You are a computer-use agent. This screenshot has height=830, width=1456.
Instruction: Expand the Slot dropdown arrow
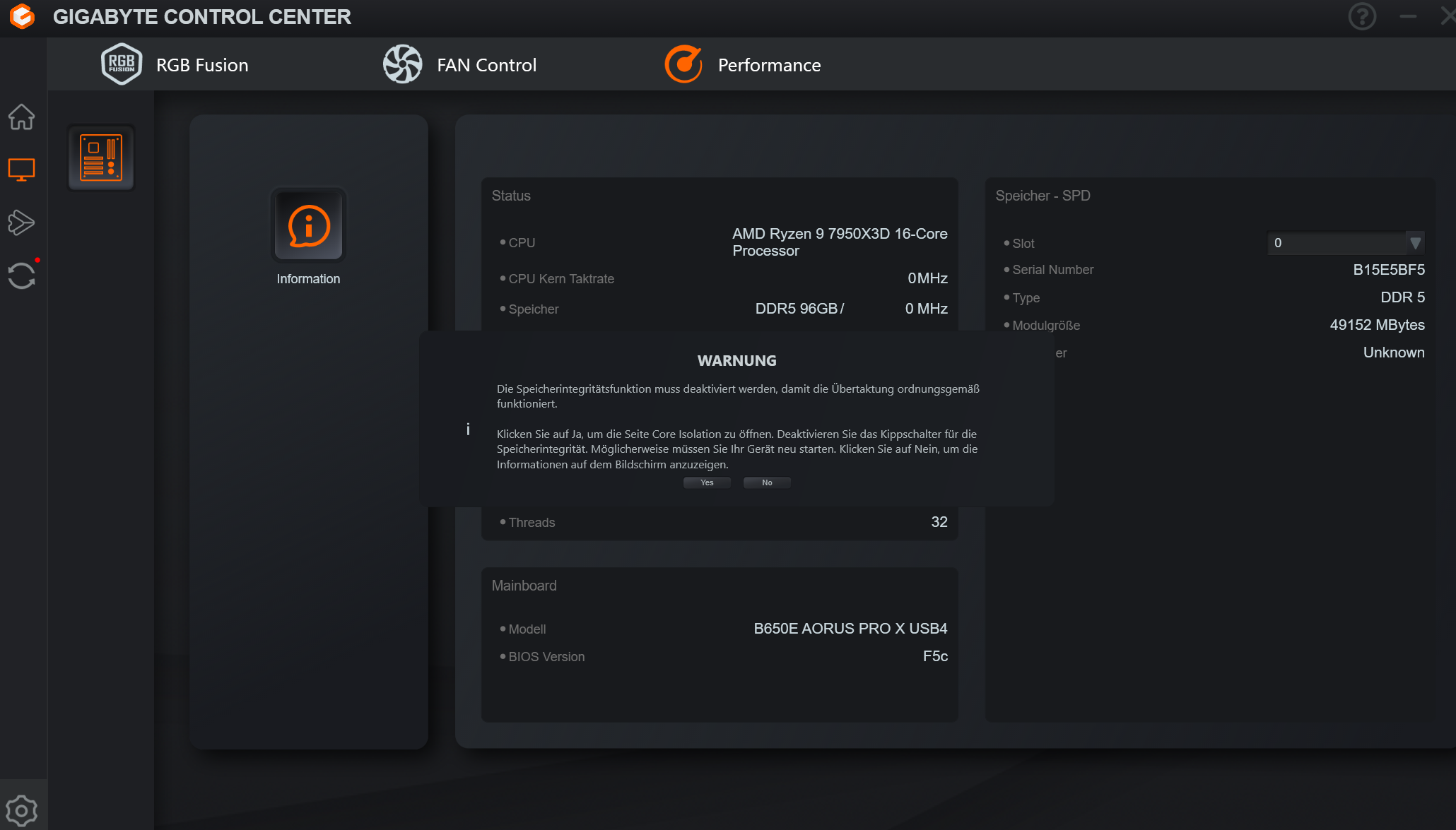coord(1415,243)
